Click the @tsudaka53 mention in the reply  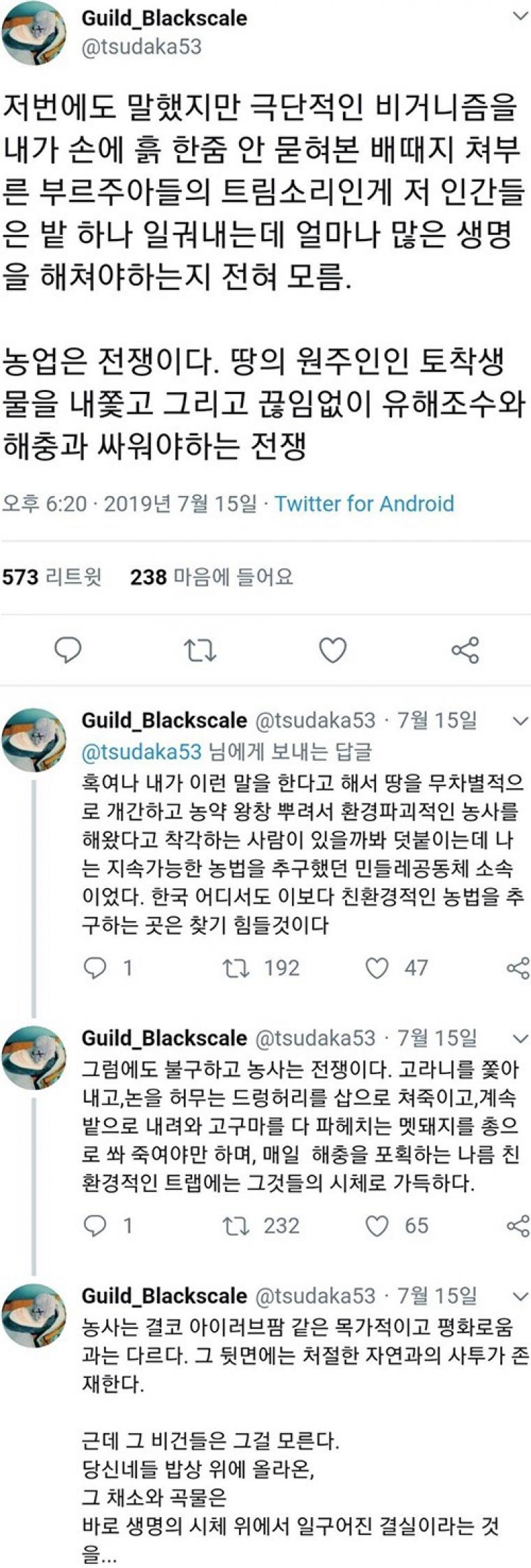[142, 751]
